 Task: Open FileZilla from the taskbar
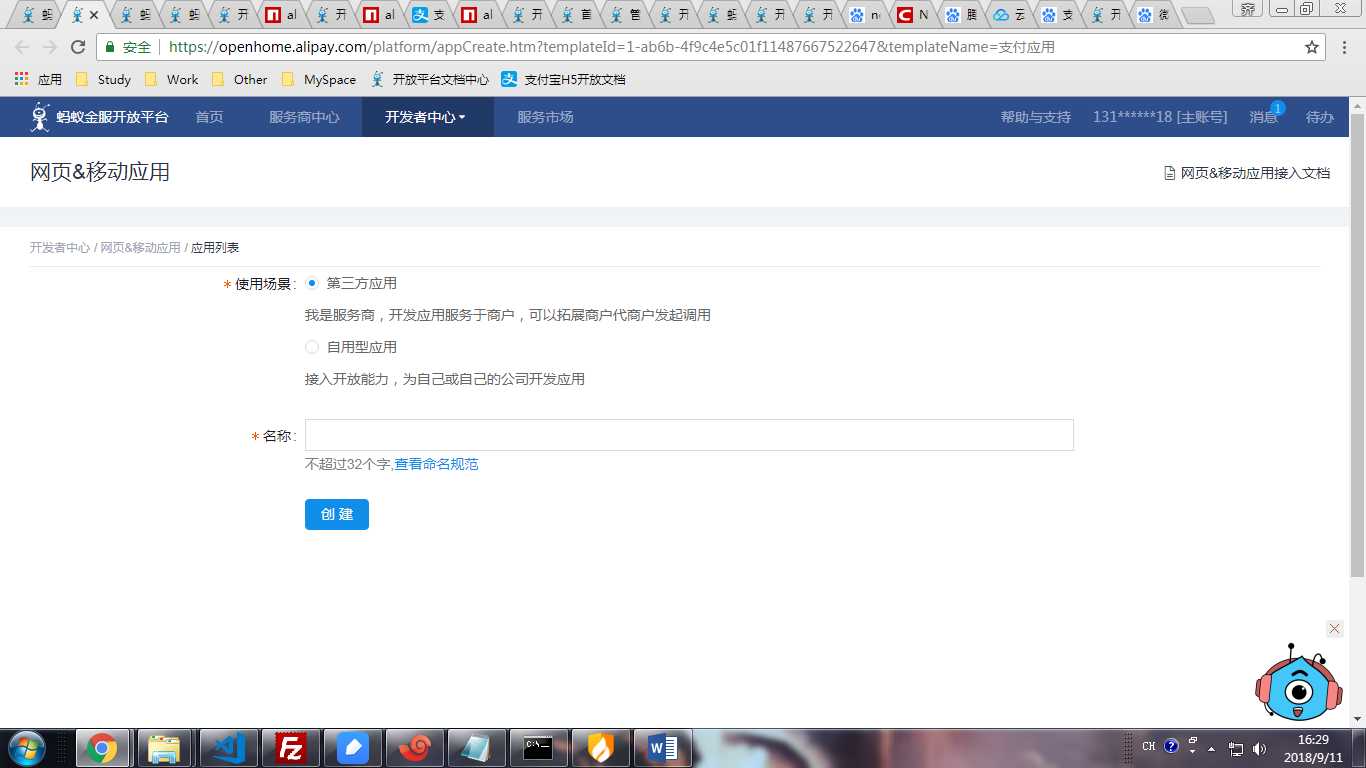pyautogui.click(x=291, y=748)
